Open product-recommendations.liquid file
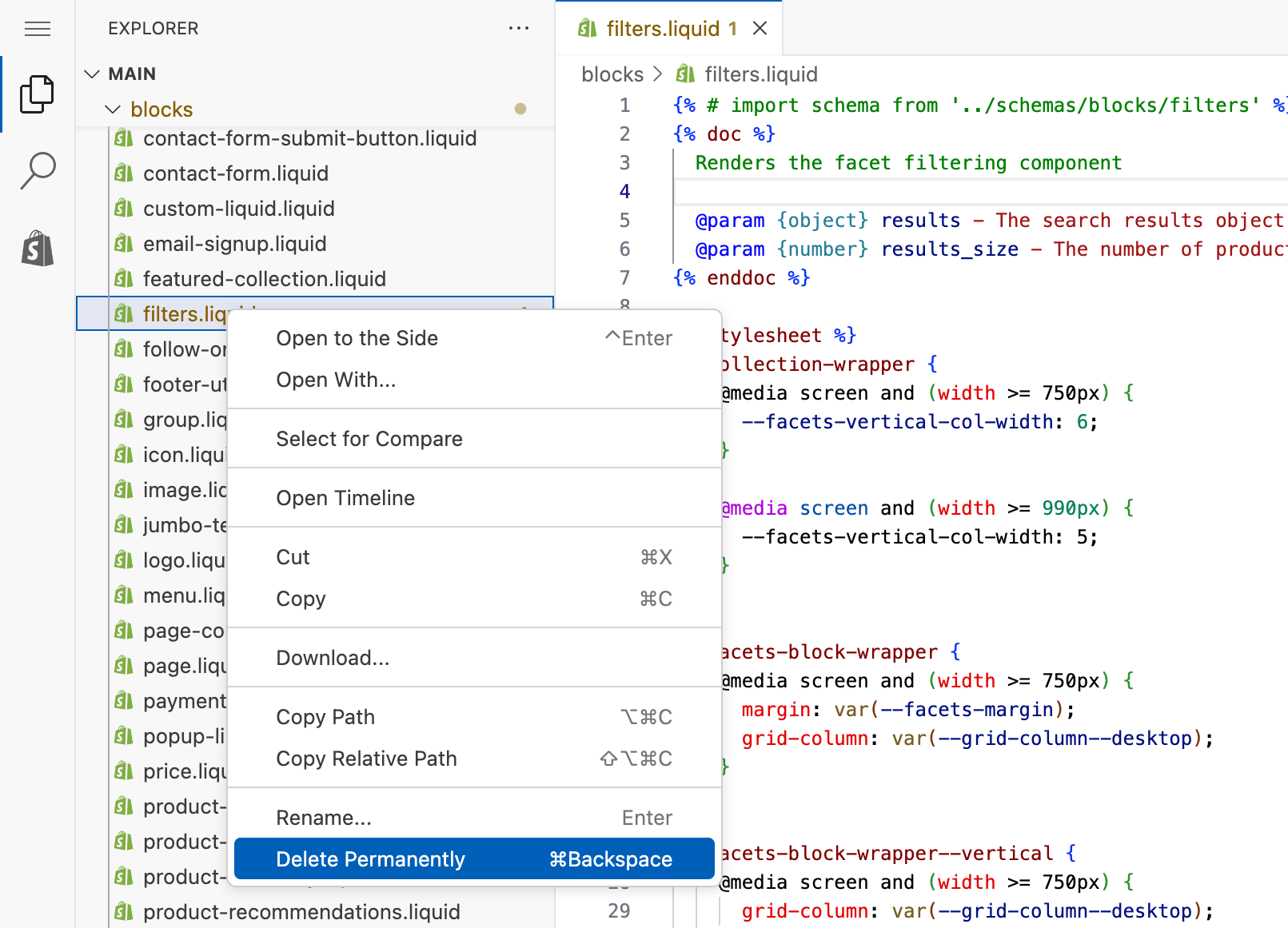This screenshot has width=1288, height=928. pos(315,912)
